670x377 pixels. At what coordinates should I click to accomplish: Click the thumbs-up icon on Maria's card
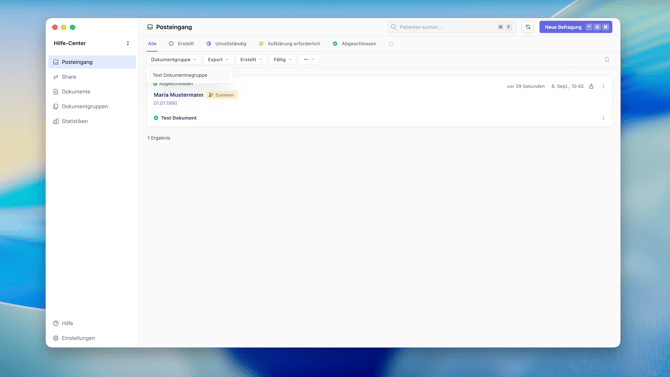(591, 86)
